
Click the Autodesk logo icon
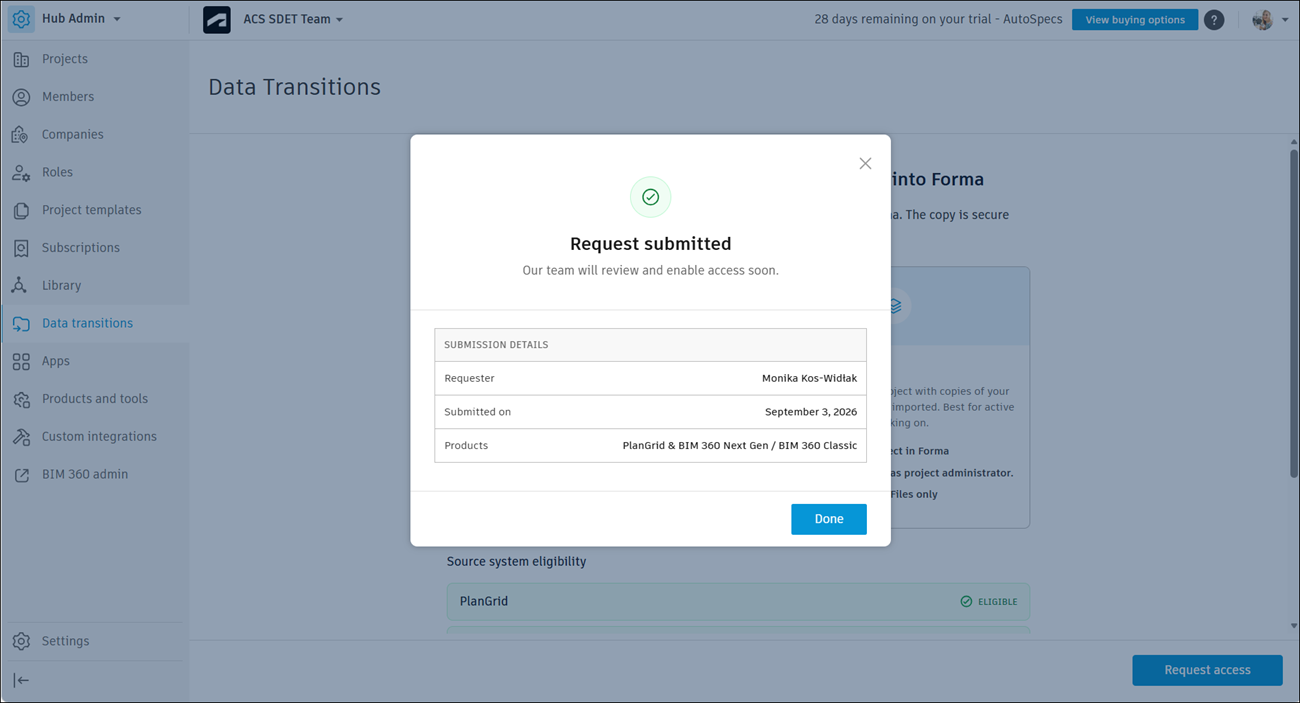(x=217, y=19)
